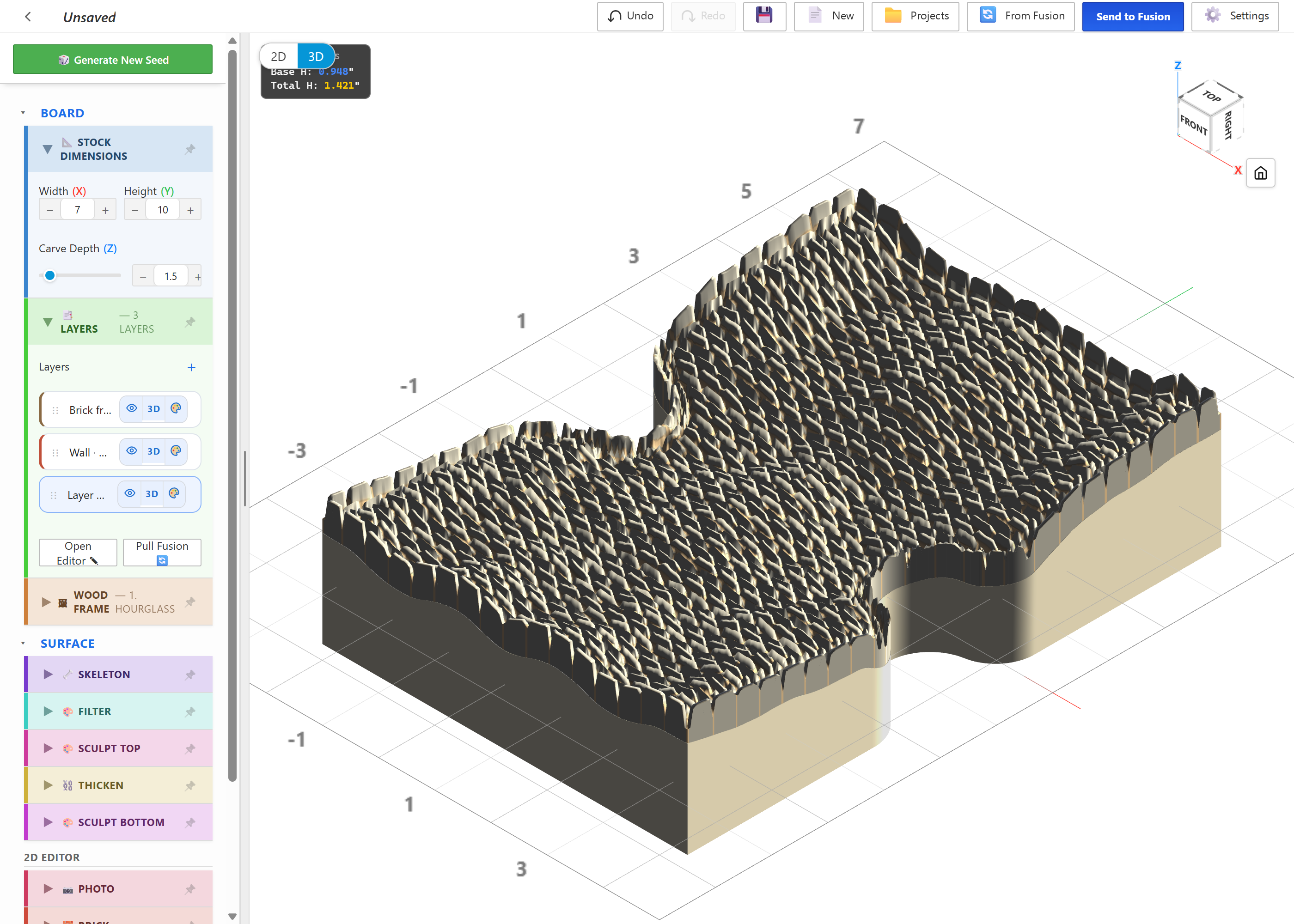
Task: Pin the Skeleton section
Action: [190, 675]
